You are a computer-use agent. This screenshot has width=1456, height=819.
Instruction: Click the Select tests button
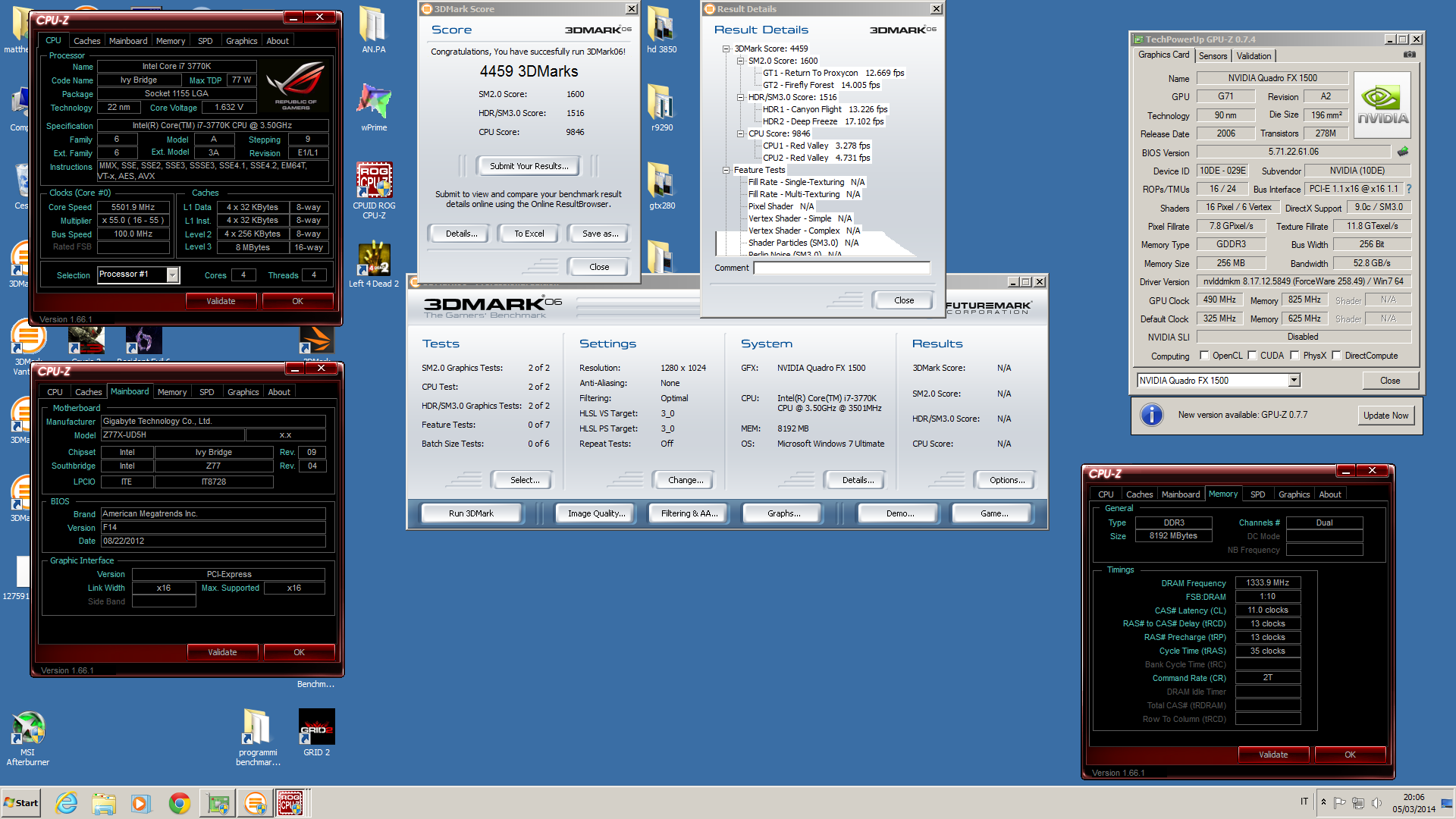point(524,480)
